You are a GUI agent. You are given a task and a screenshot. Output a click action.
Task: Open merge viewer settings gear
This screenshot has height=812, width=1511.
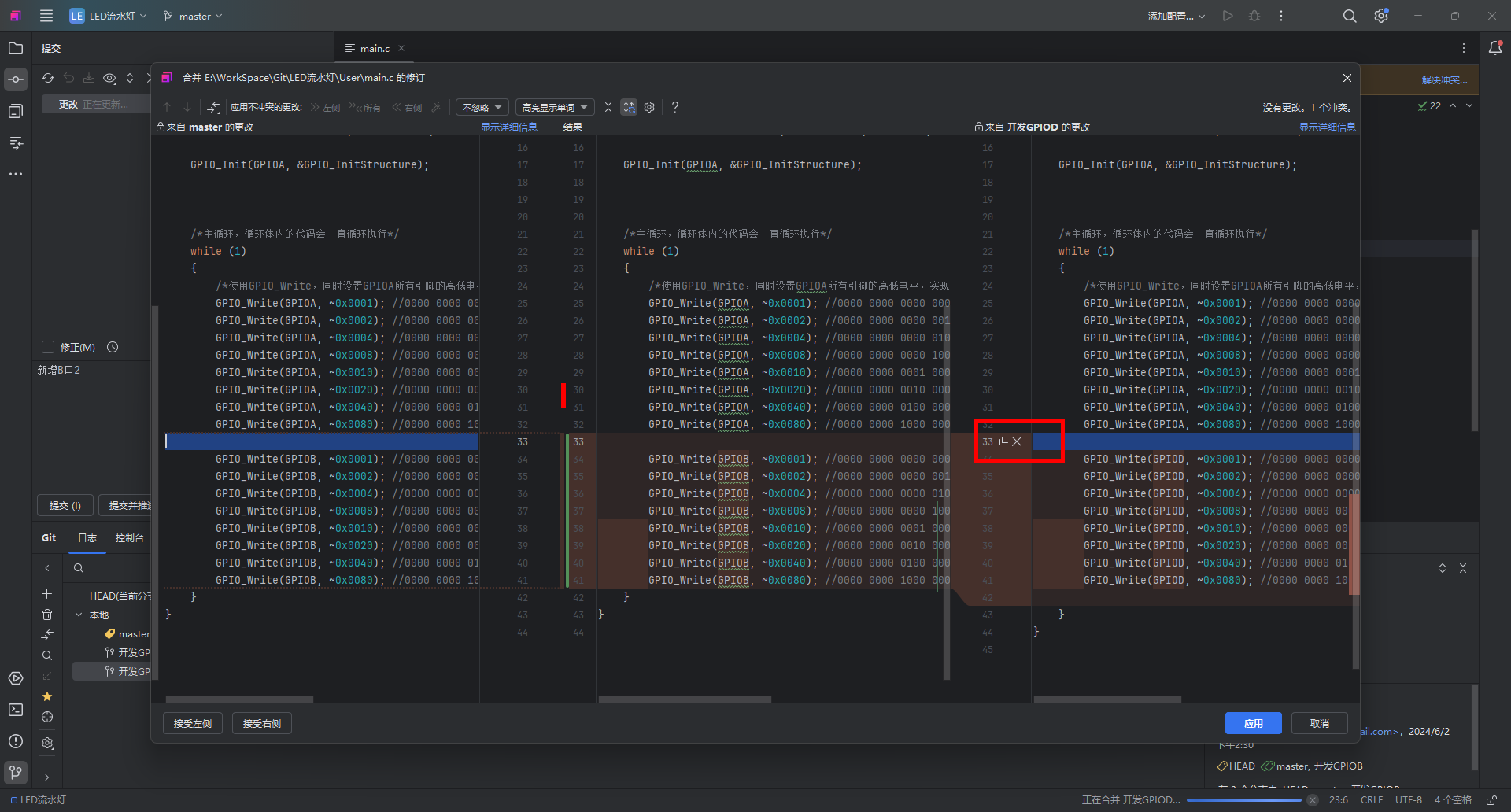point(649,107)
